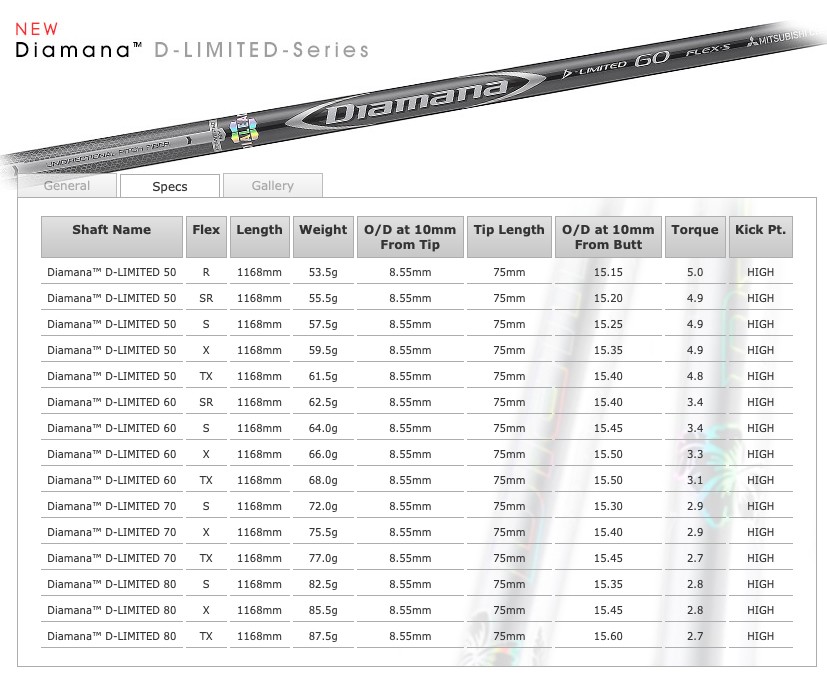The image size is (827, 674).
Task: Select the Diamana D-LIMITED 80 X row
Action: point(111,610)
